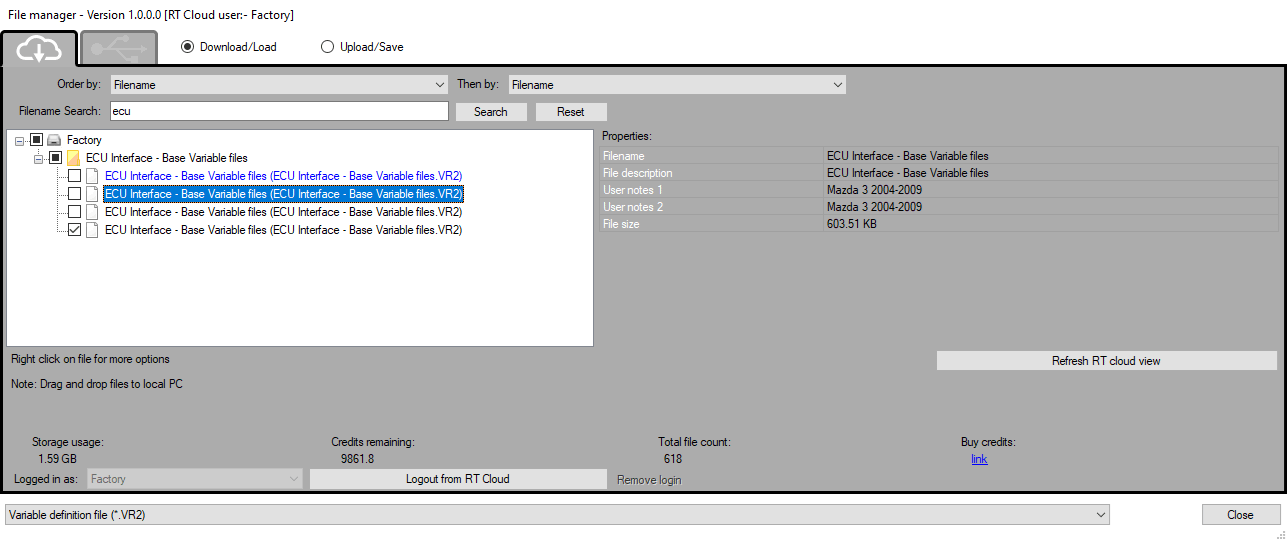This screenshot has height=541, width=1287.
Task: Open the Order by dropdown
Action: [279, 85]
